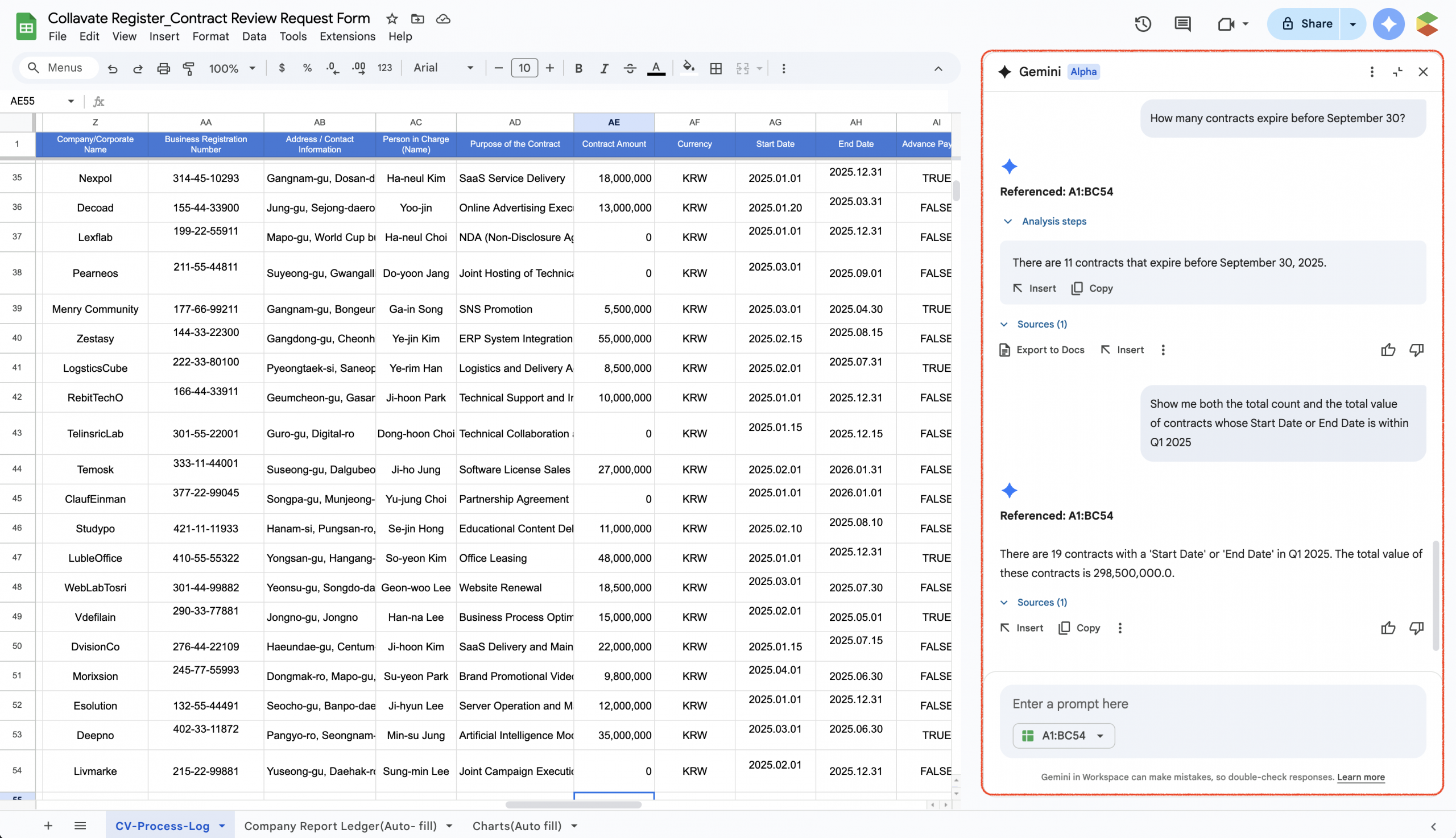Hide the menus with collapse arrow

938,68
